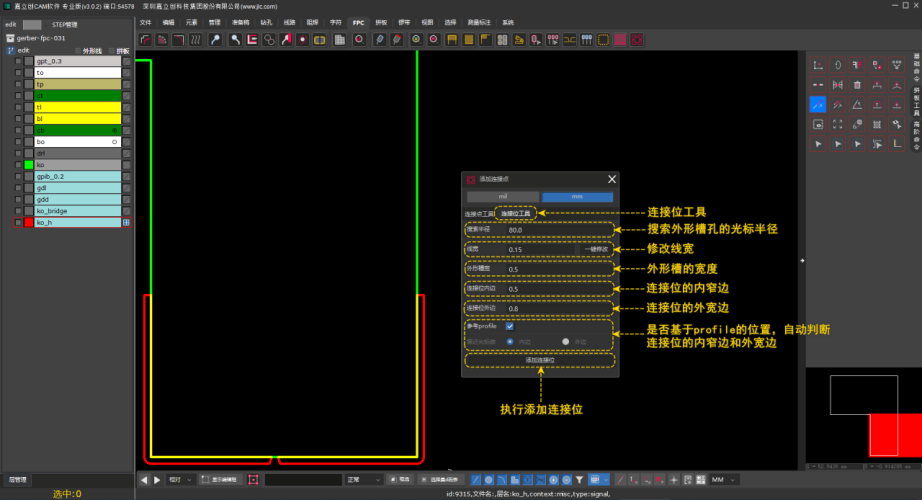
Task: Check the box for layer ko_h
Action: point(18,223)
